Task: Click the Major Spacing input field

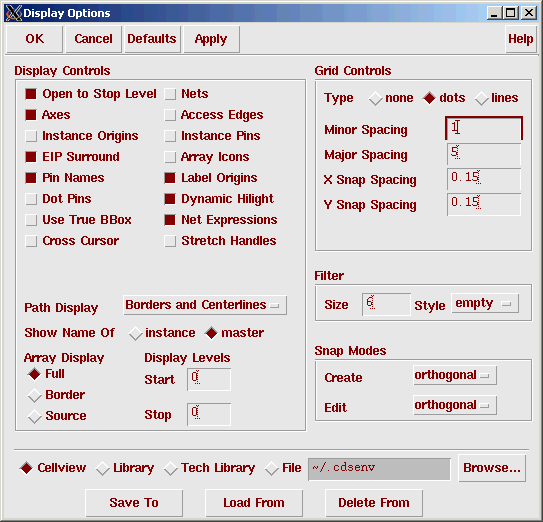Action: click(484, 154)
